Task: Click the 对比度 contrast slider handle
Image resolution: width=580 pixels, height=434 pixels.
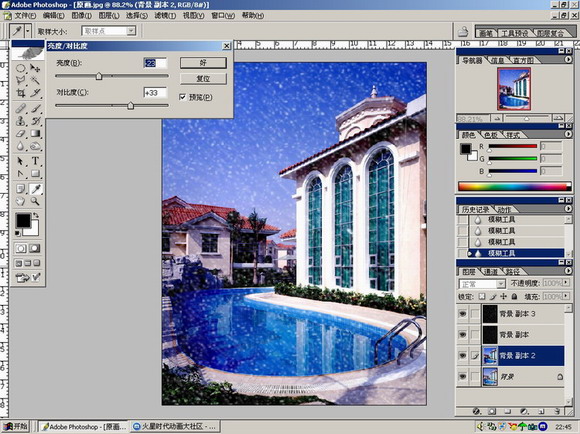Action: [x=131, y=106]
